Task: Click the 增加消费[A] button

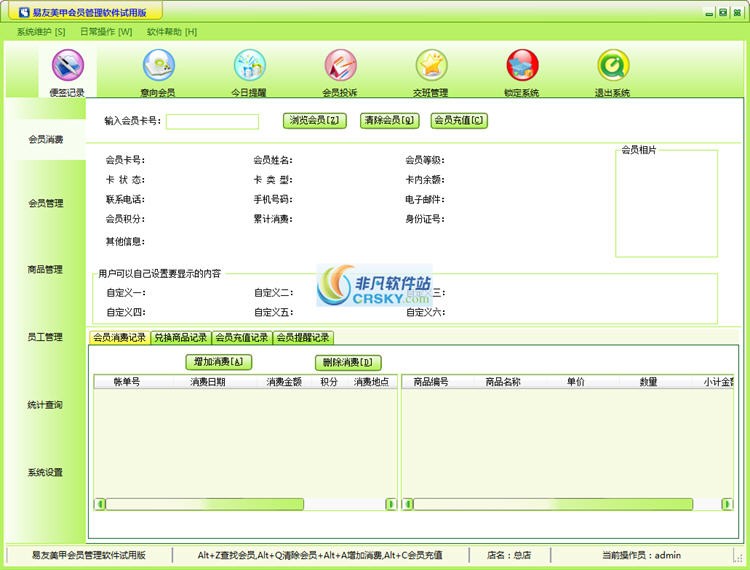Action: 219,362
